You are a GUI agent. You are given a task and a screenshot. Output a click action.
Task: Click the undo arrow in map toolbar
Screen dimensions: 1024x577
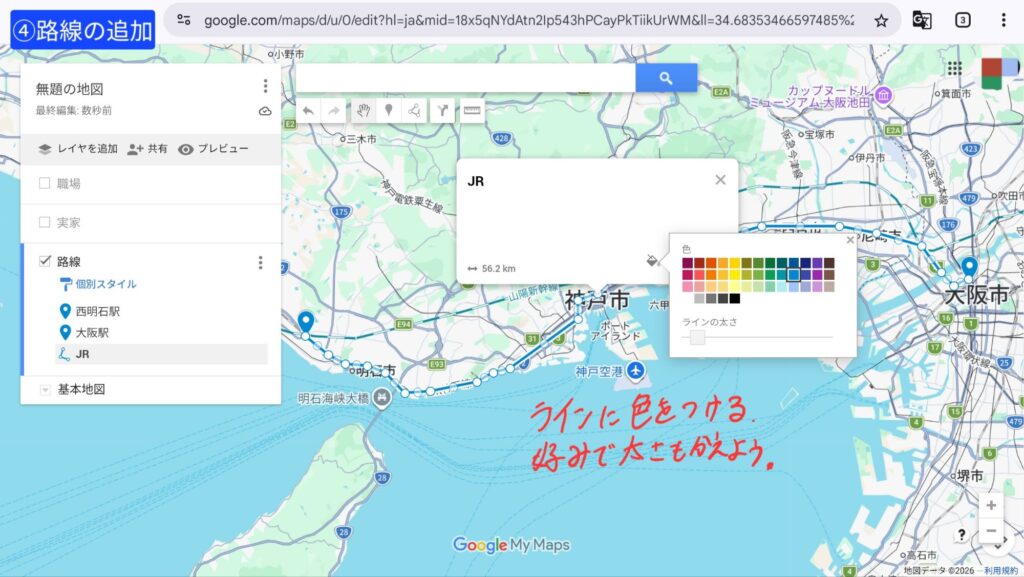point(309,111)
